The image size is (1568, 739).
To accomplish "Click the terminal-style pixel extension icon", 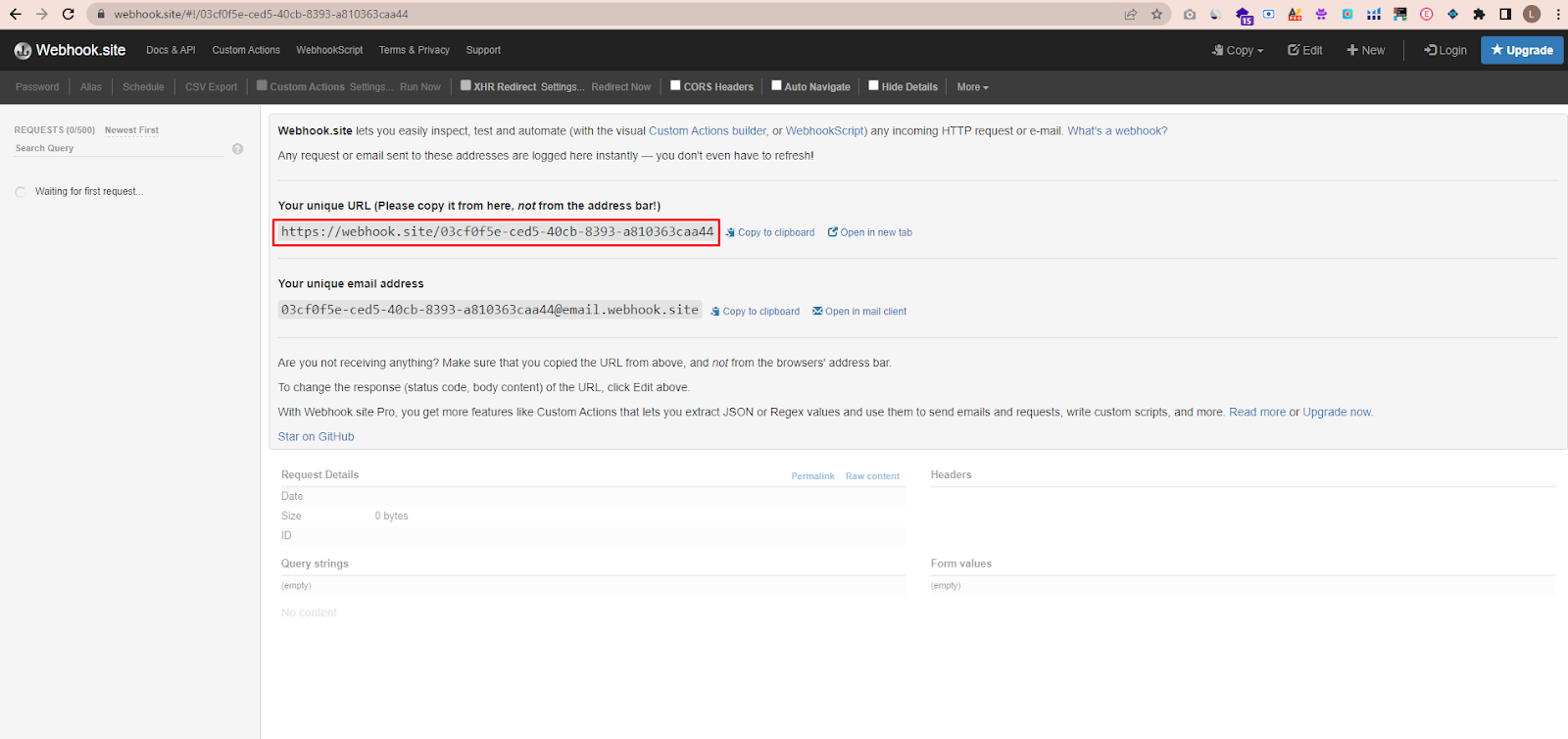I will [1399, 14].
